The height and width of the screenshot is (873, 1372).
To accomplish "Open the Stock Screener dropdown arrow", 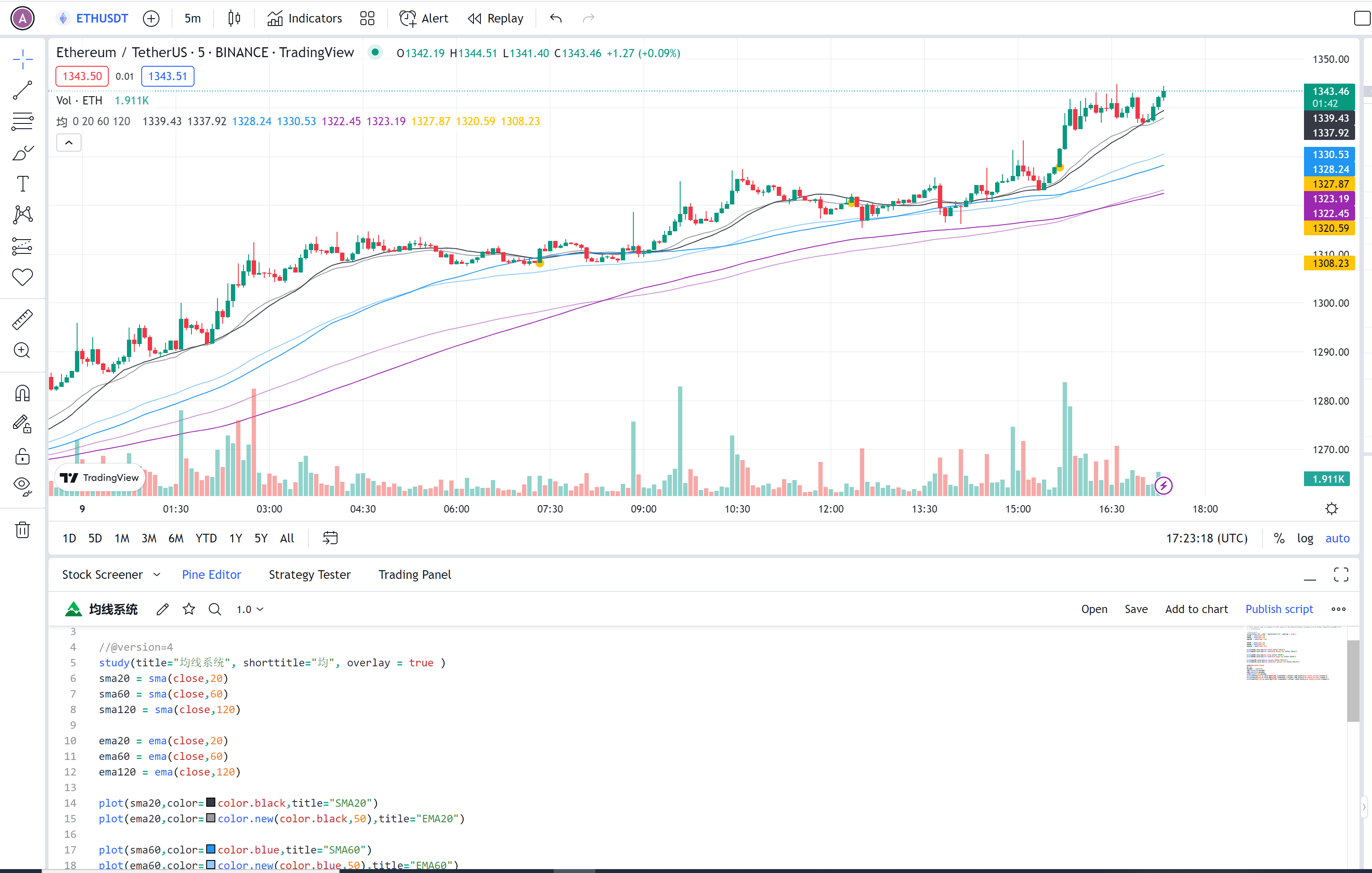I will (157, 575).
